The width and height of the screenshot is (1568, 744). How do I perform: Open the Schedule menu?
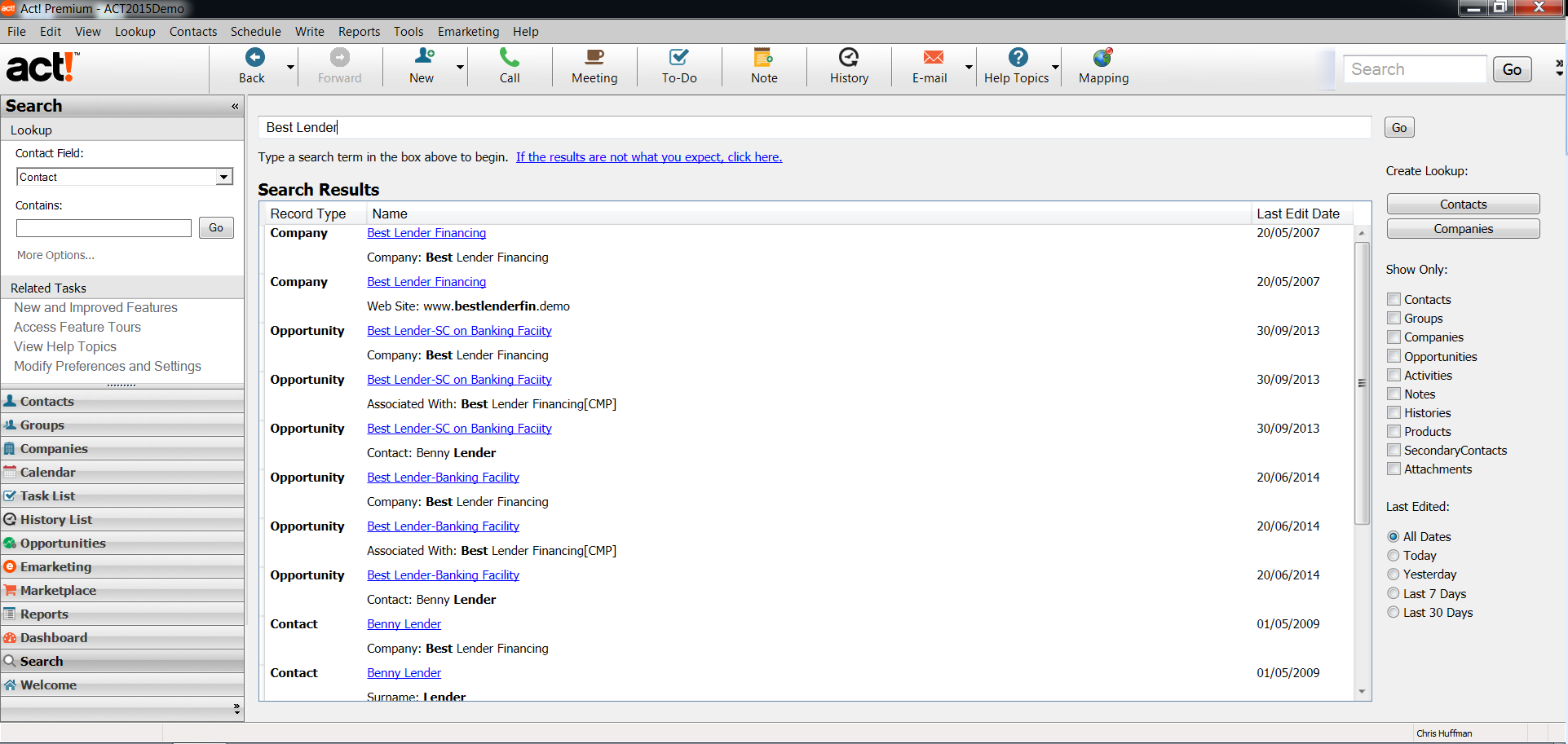tap(255, 31)
